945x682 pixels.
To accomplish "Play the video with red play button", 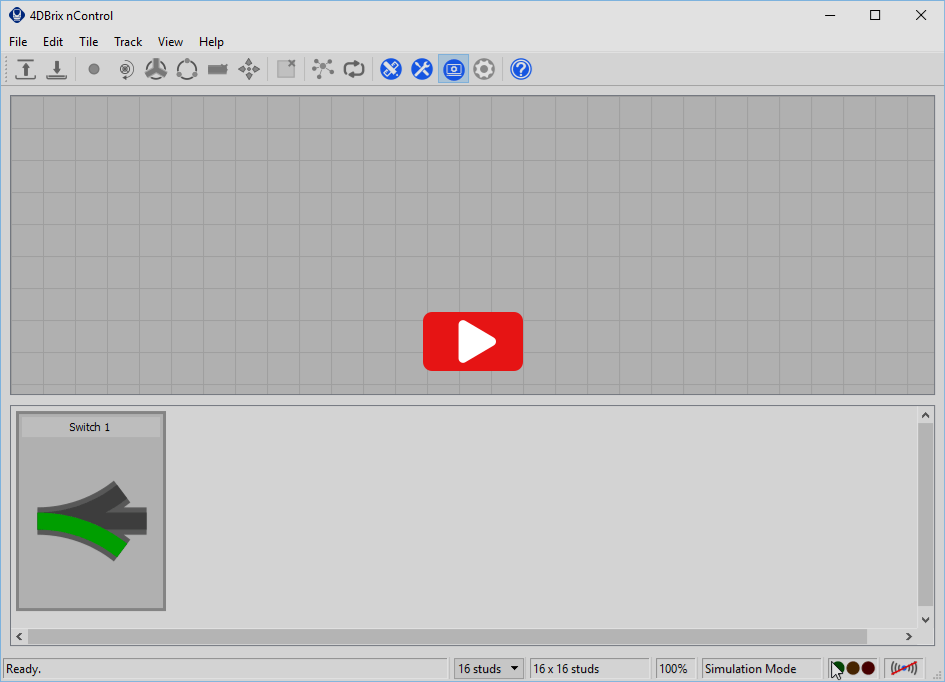I will (x=472, y=342).
